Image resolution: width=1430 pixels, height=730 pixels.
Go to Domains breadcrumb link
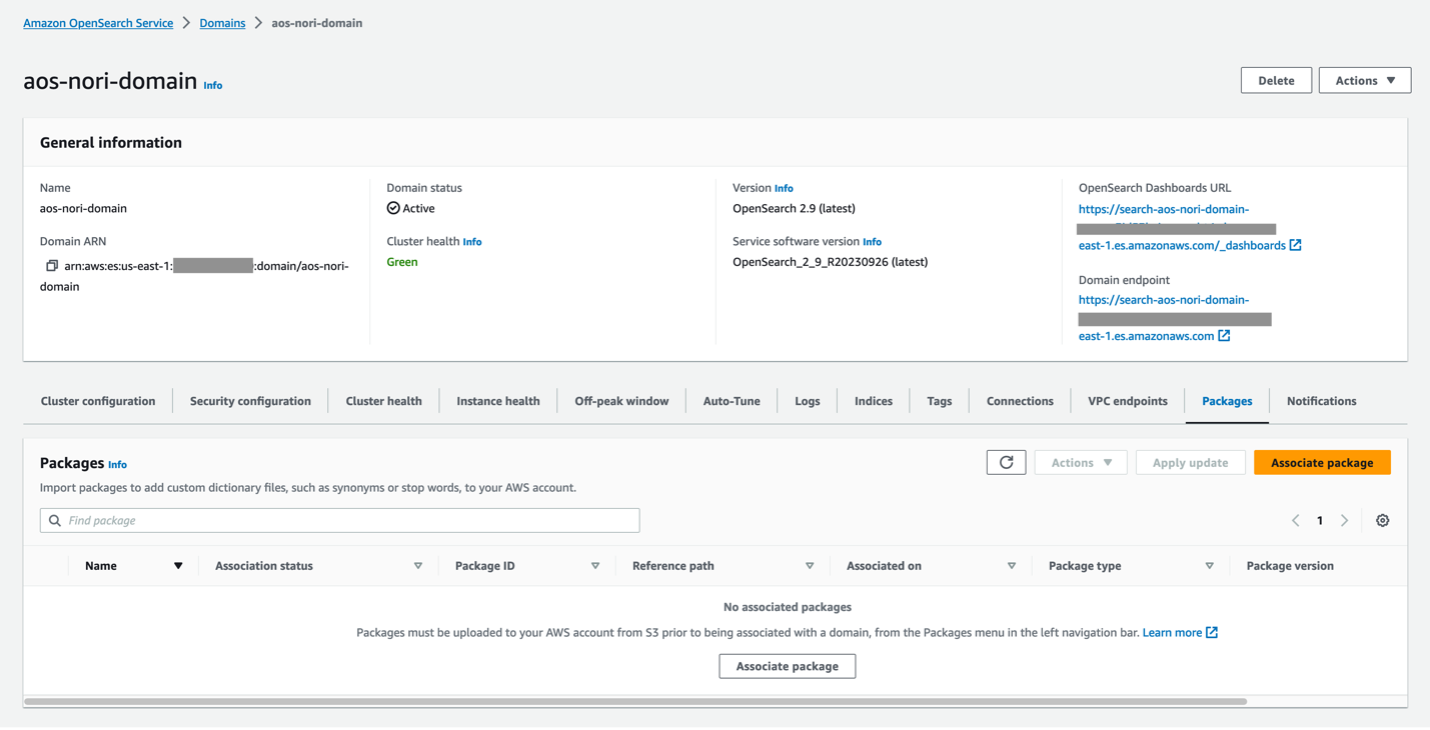(x=222, y=23)
